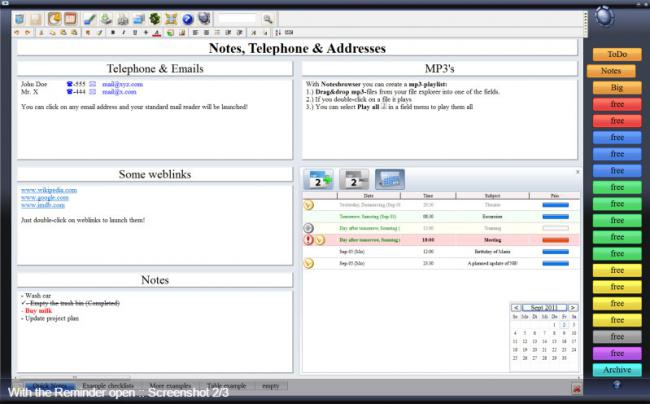Click the round knob at top right

coord(604,17)
